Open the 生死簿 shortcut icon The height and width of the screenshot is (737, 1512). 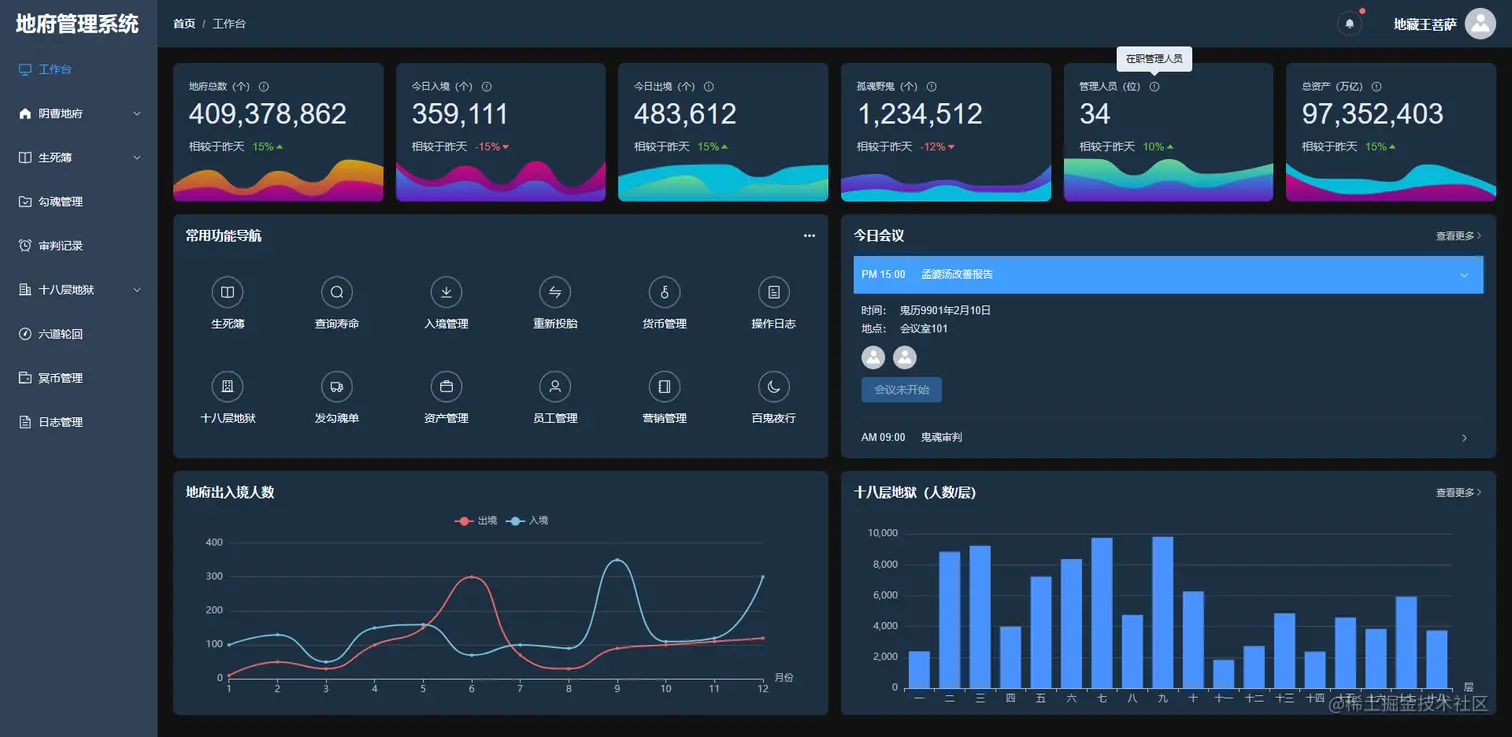pos(227,292)
